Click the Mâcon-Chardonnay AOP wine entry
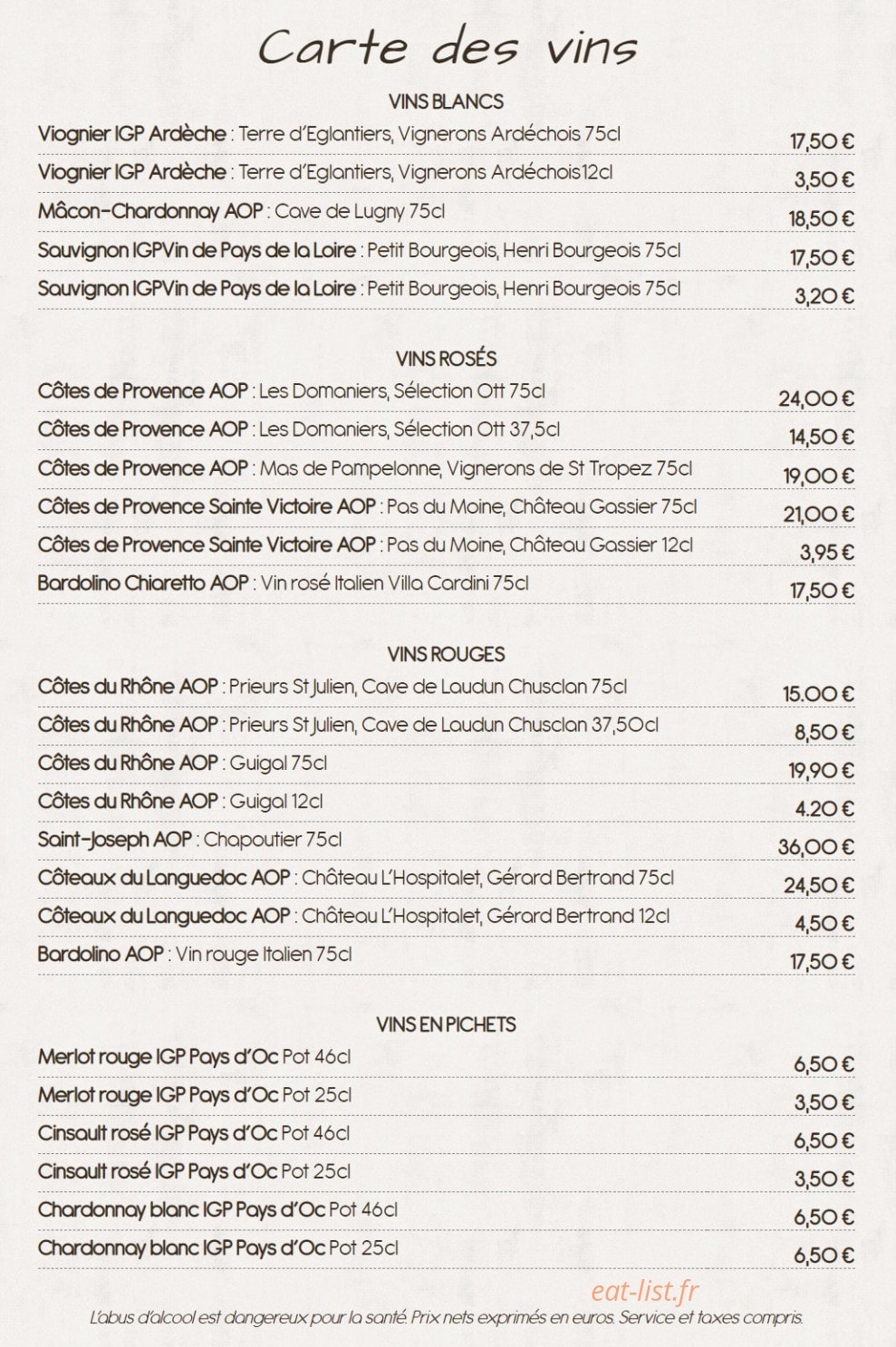 pos(241,211)
